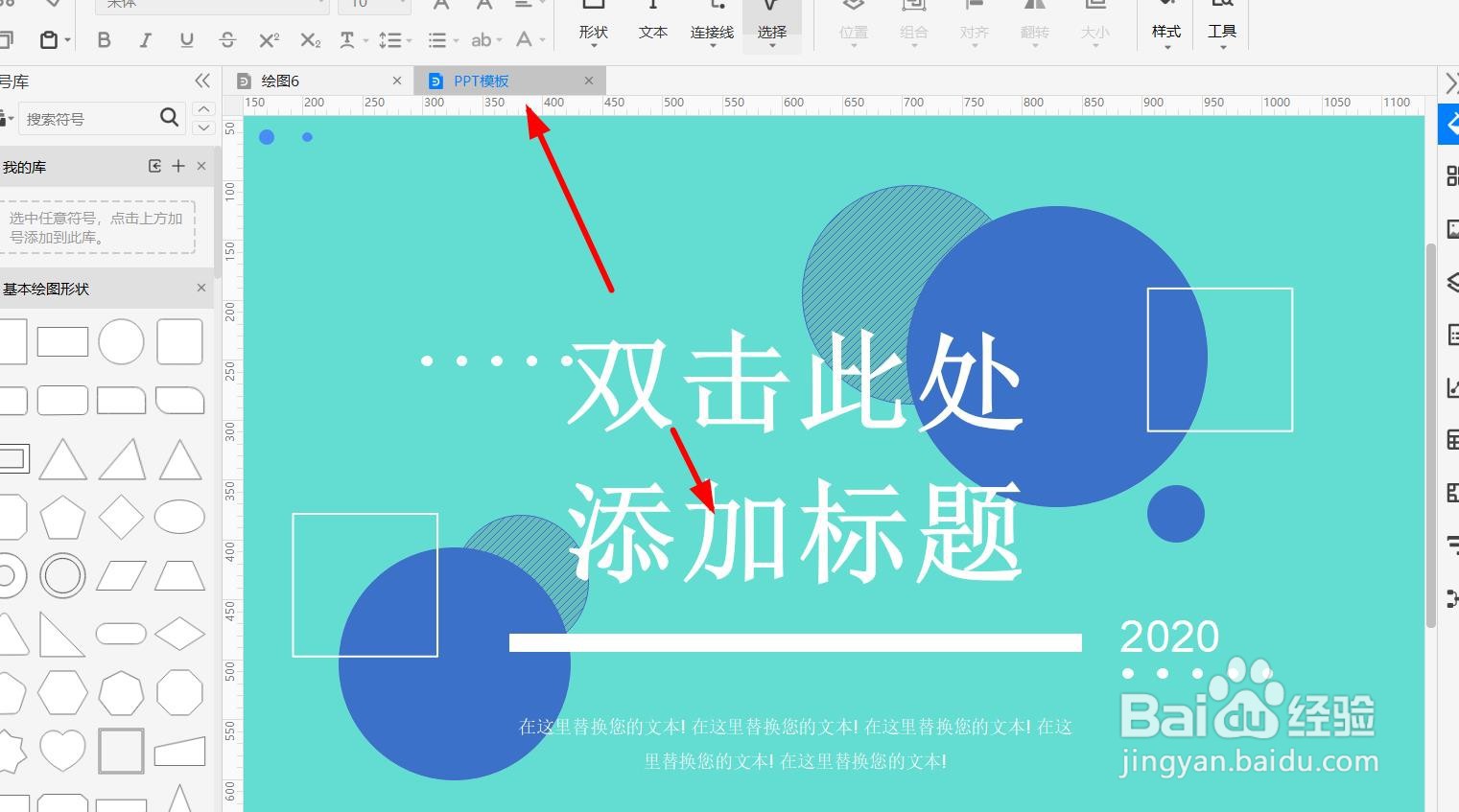Click the 双击此处 title line on canvas
Image resolution: width=1459 pixels, height=812 pixels.
(x=795, y=383)
